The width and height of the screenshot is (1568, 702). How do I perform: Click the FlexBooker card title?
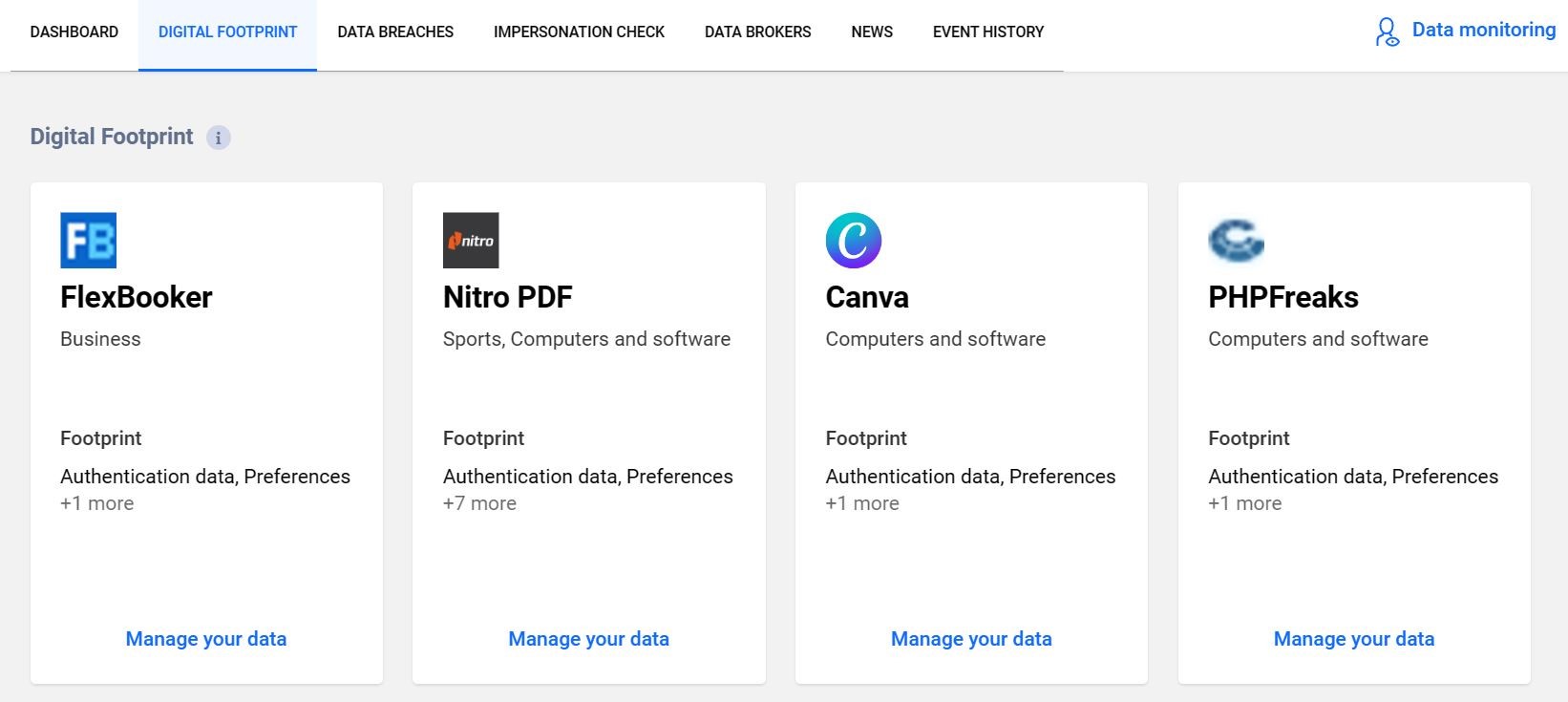click(x=137, y=297)
